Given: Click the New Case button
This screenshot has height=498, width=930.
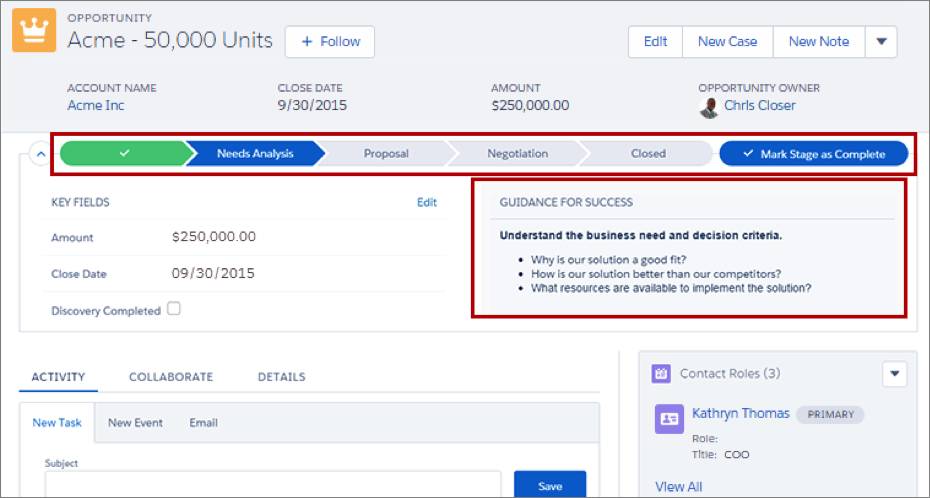Looking at the screenshot, I should pos(727,42).
